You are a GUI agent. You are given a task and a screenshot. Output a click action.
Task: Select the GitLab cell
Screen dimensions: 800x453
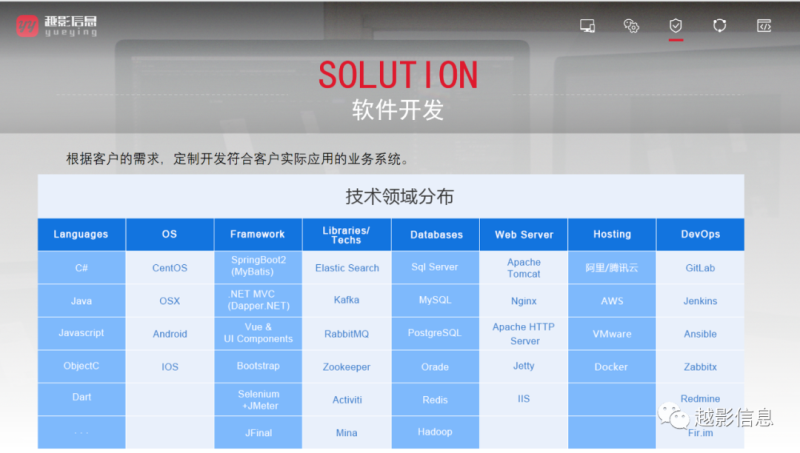pyautogui.click(x=700, y=267)
